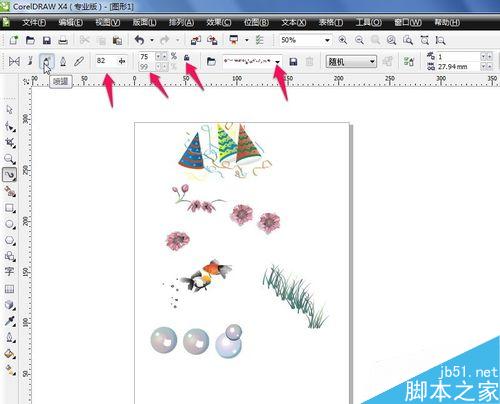The height and width of the screenshot is (404, 500).
Task: Browse for spraylist folder
Action: [211, 61]
